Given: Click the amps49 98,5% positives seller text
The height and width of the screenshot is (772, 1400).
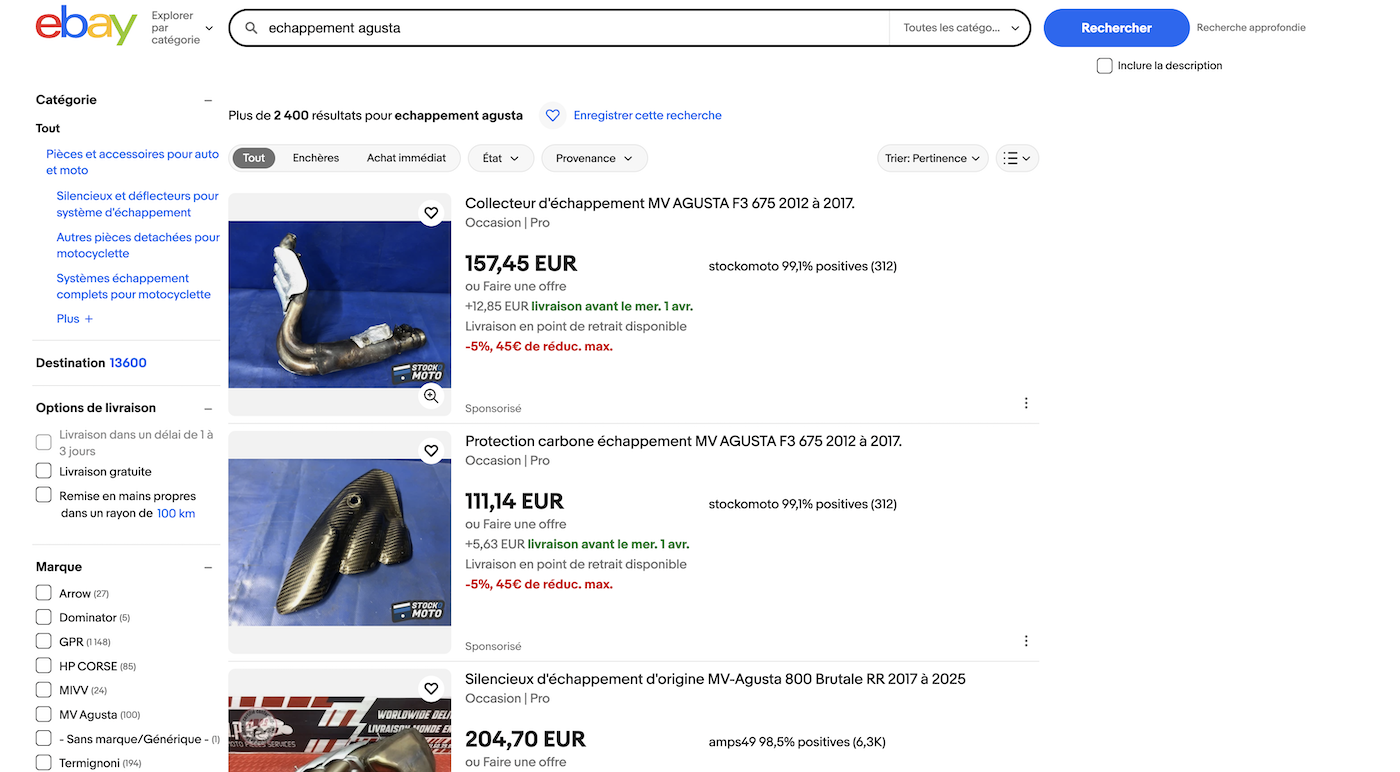Looking at the screenshot, I should click(x=797, y=742).
